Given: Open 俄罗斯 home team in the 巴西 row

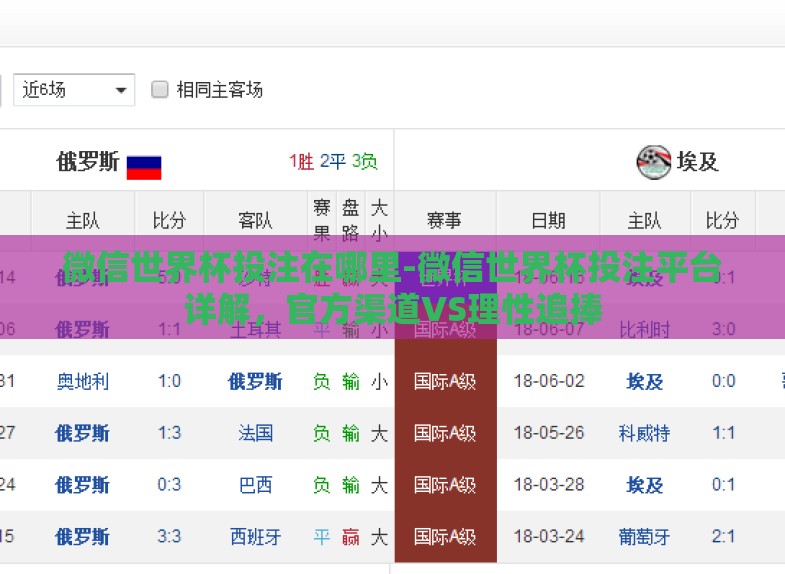Looking at the screenshot, I should click(83, 485).
